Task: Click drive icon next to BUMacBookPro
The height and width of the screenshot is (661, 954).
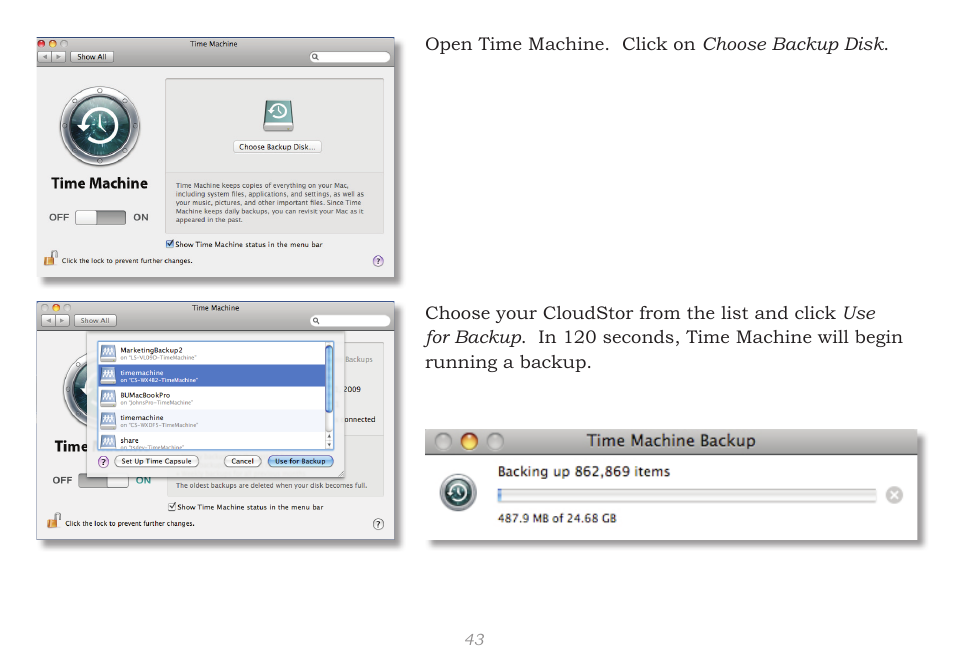Action: click(x=108, y=397)
